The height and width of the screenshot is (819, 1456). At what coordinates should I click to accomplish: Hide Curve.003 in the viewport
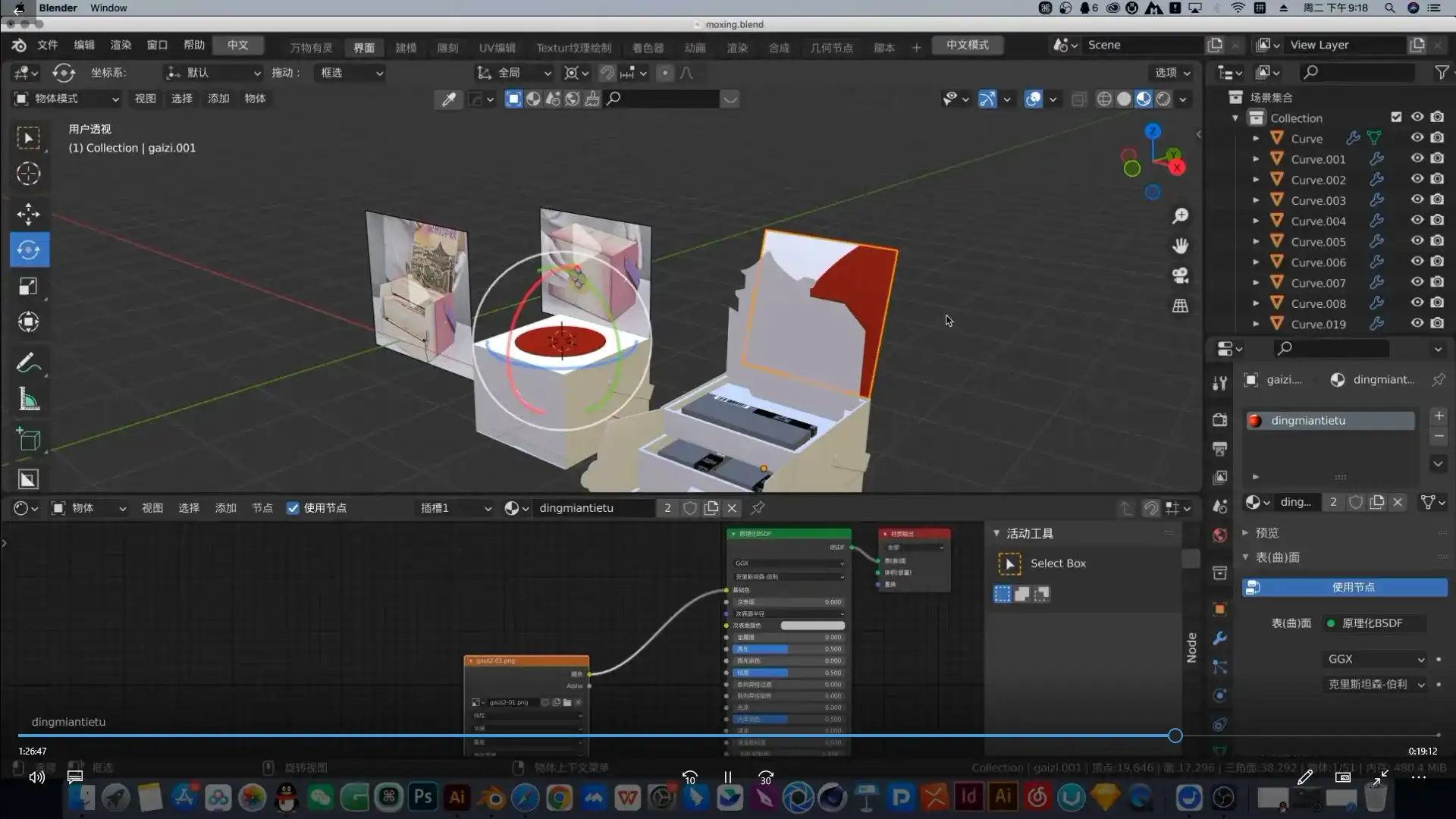1417,199
